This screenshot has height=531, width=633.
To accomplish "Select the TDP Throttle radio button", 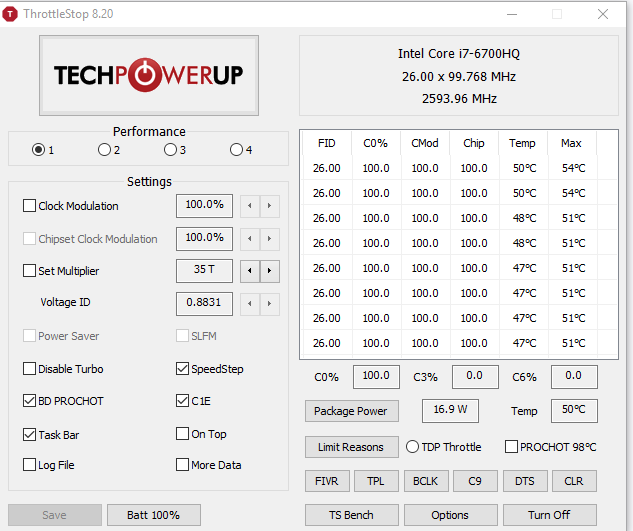I will pos(412,447).
